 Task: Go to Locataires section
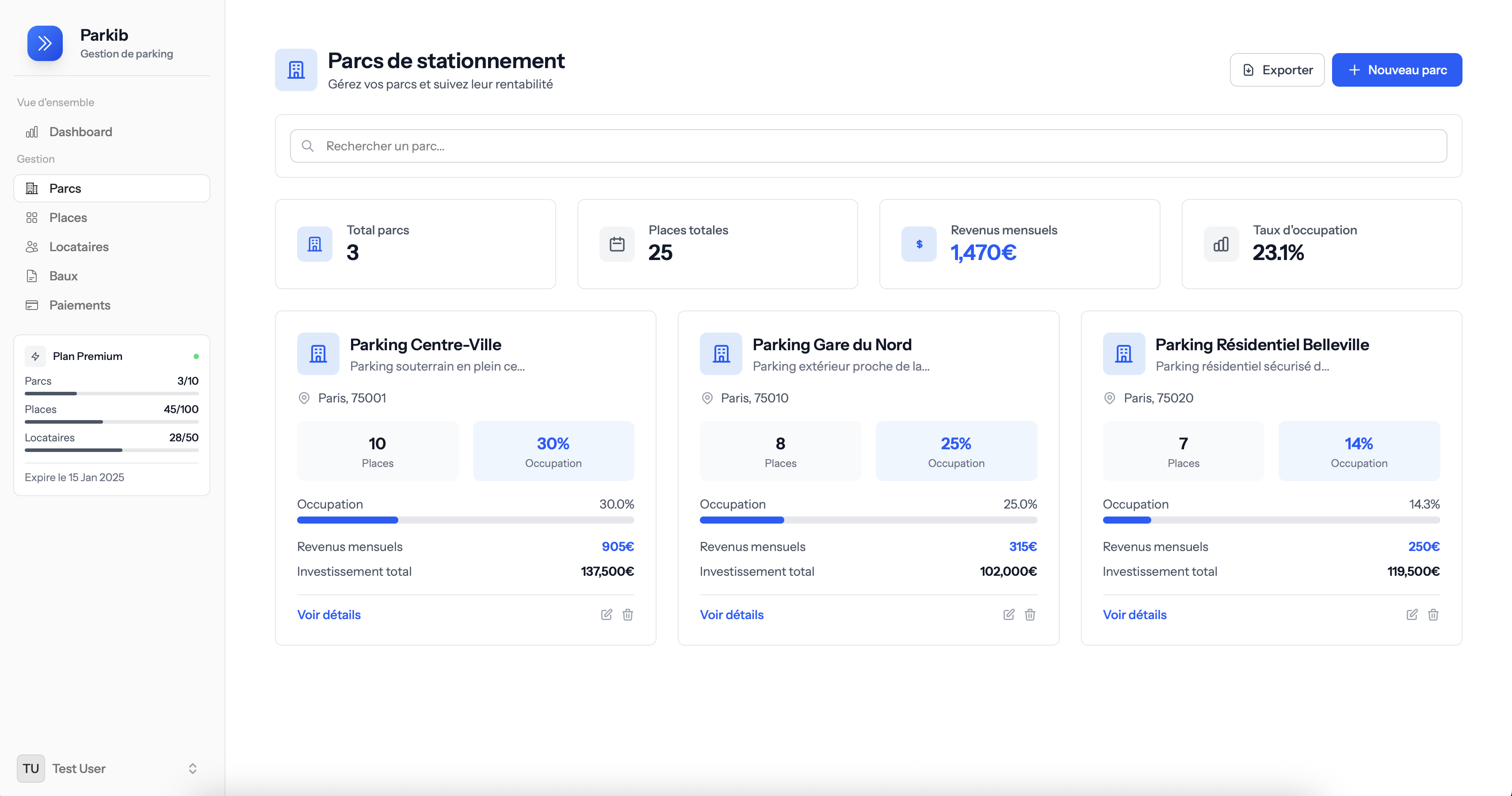click(79, 247)
